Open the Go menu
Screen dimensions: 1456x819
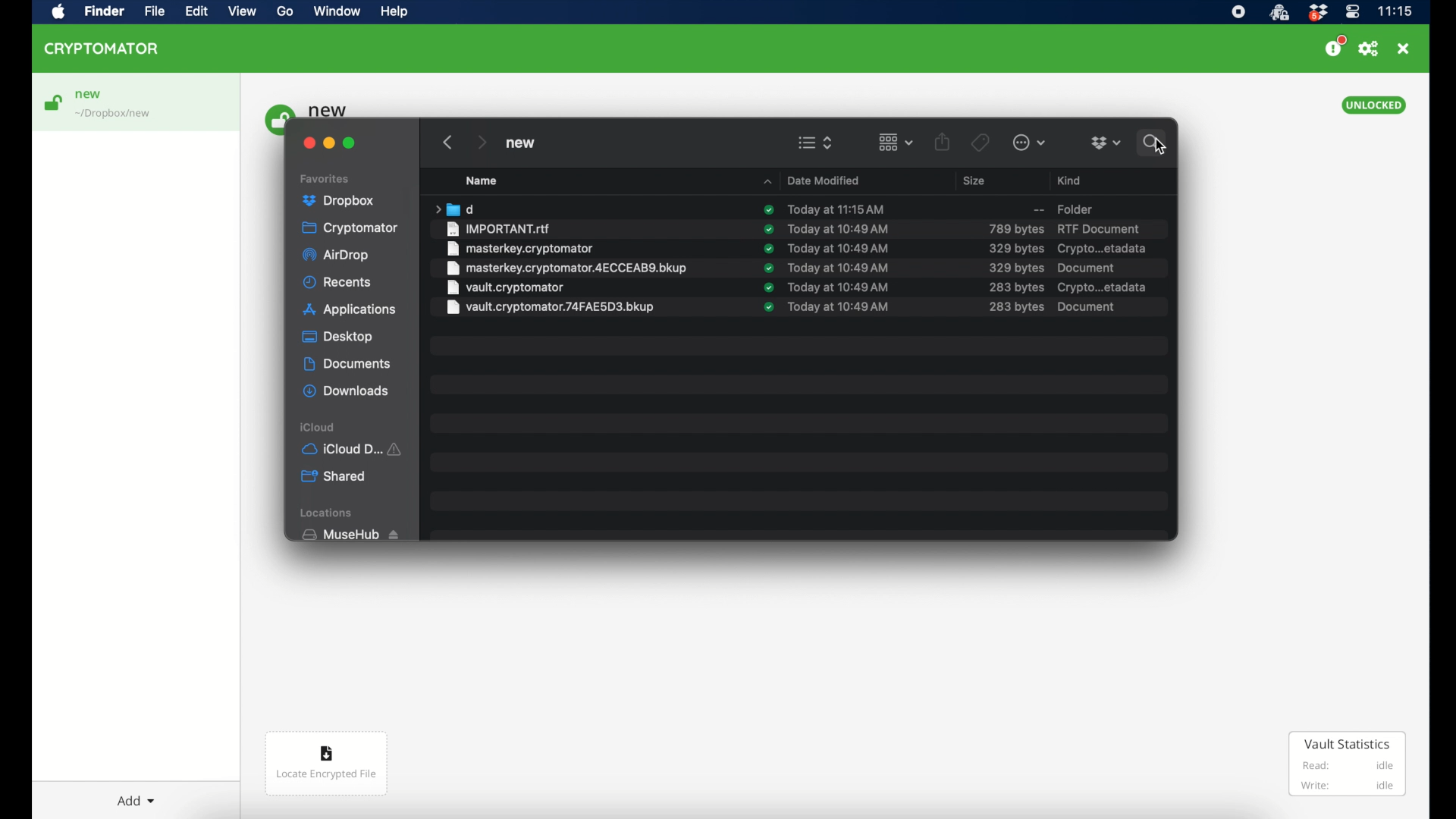pos(287,12)
